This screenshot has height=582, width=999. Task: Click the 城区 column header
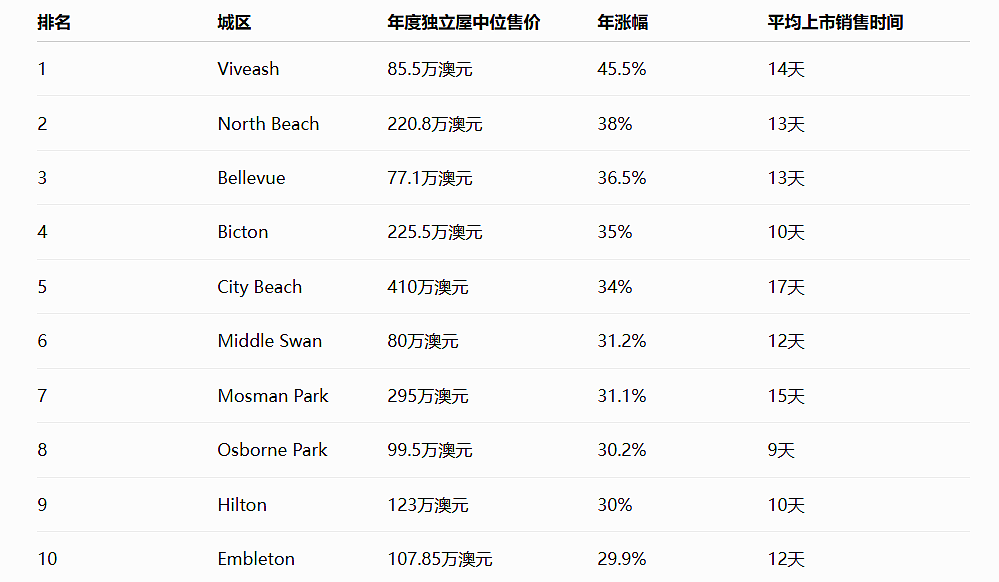point(234,22)
